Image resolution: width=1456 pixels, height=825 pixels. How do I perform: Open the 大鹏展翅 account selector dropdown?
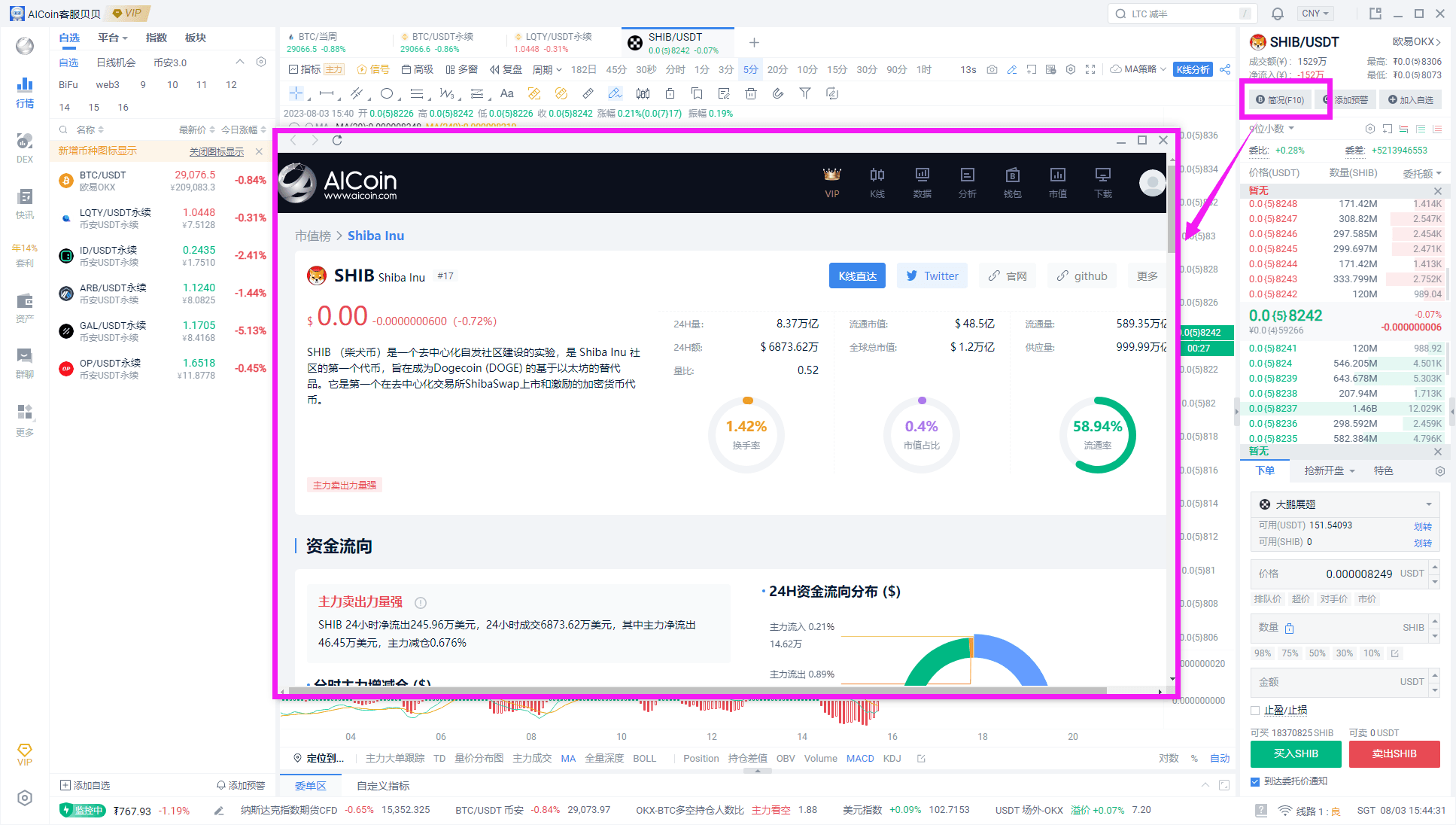(1345, 504)
